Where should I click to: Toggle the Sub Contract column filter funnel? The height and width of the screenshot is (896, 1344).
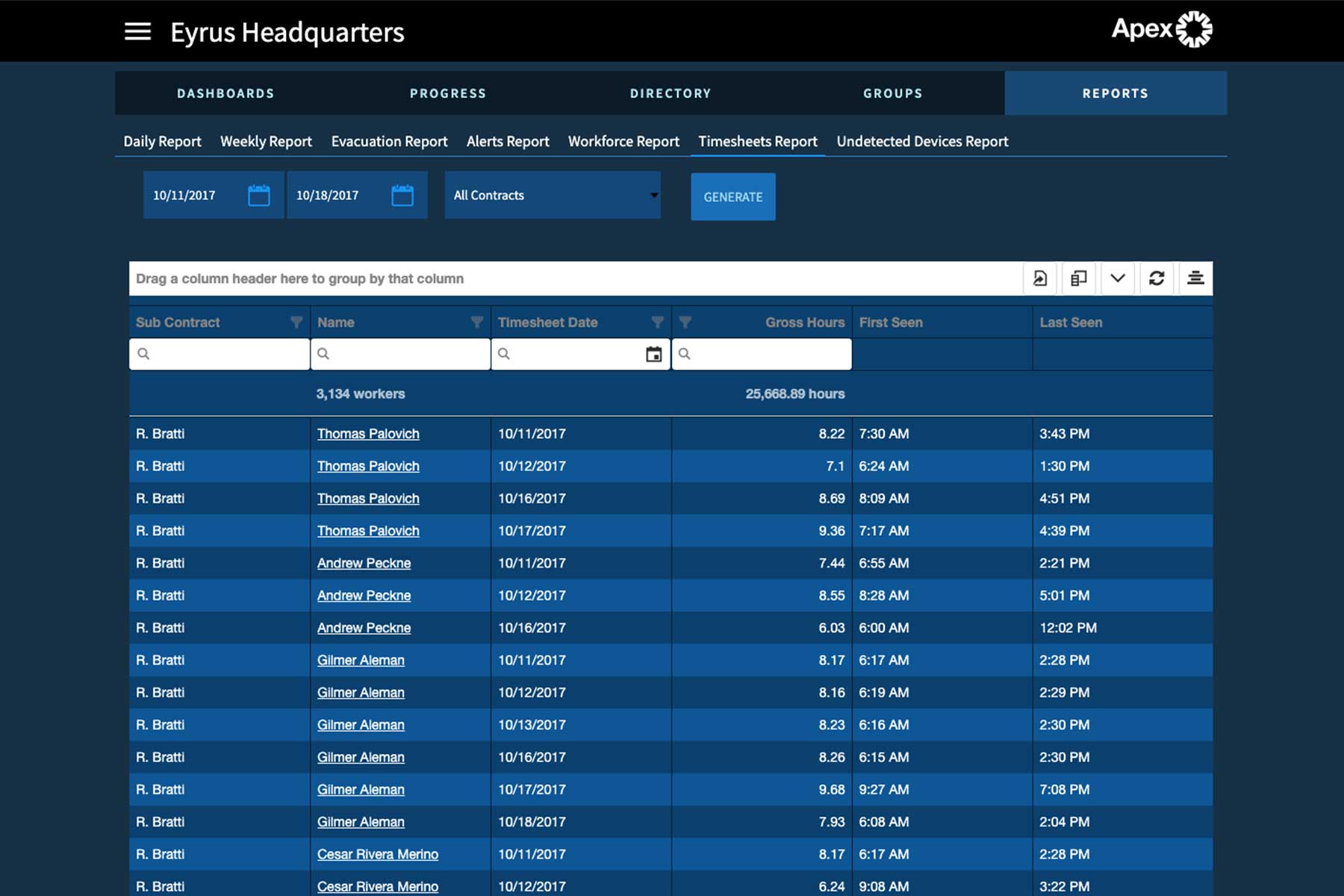pos(297,323)
